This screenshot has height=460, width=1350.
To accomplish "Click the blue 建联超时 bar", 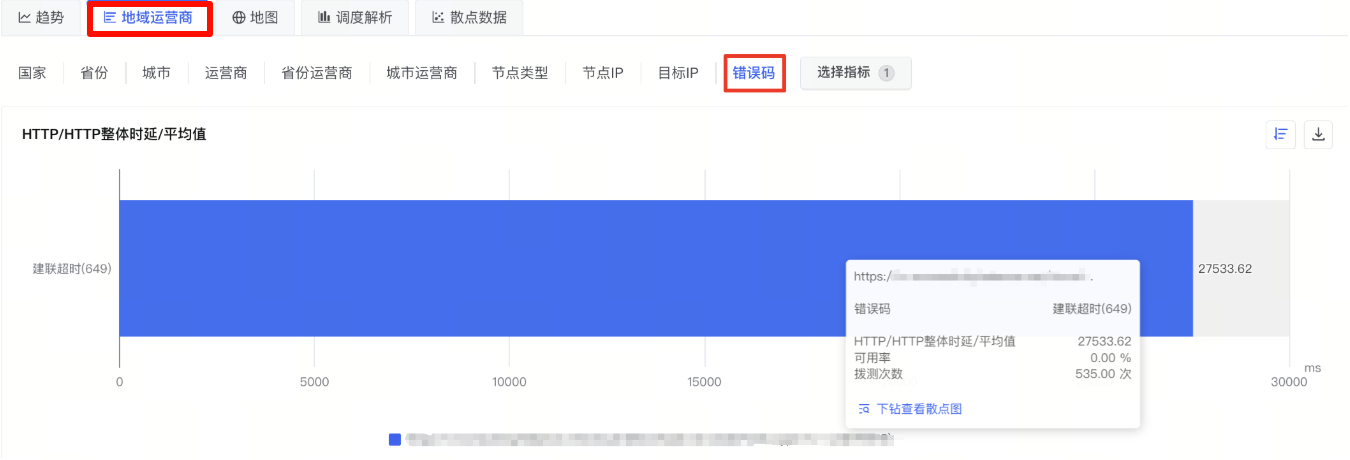I will 656,268.
